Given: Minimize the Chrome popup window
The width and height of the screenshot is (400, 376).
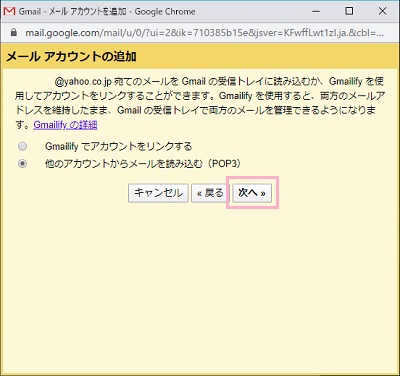Looking at the screenshot, I should point(316,11).
